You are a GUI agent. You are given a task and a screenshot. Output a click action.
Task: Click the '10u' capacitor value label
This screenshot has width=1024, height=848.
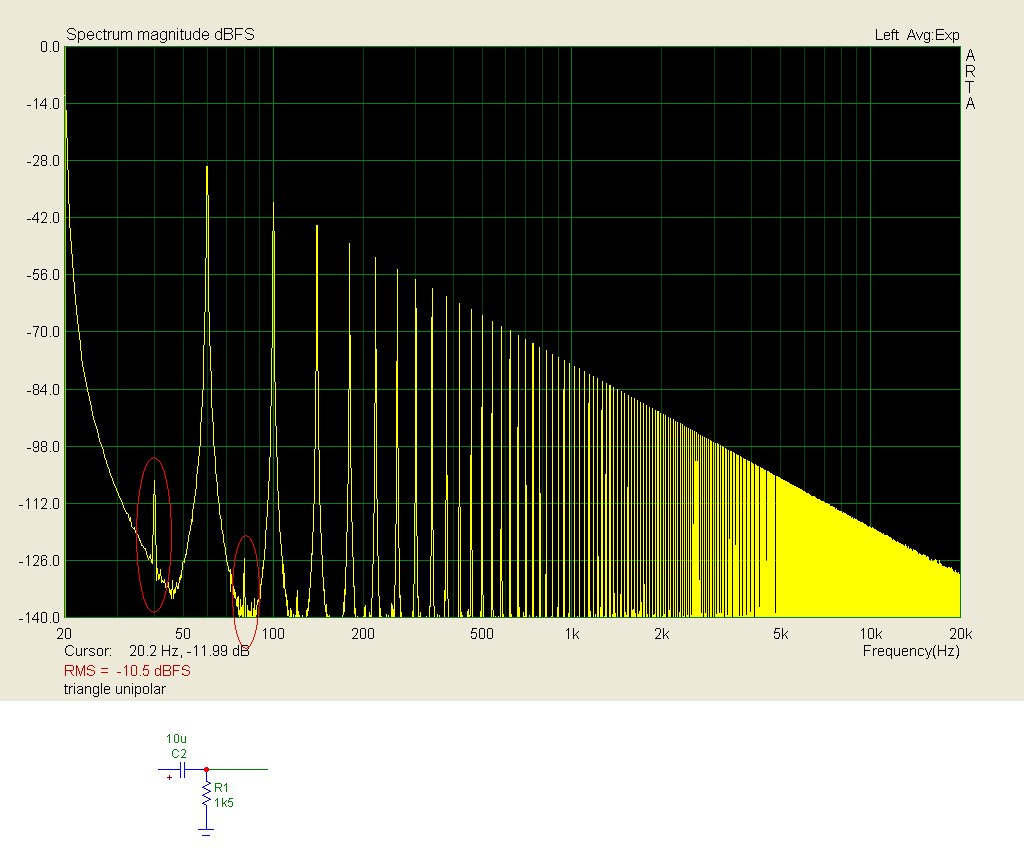[176, 739]
